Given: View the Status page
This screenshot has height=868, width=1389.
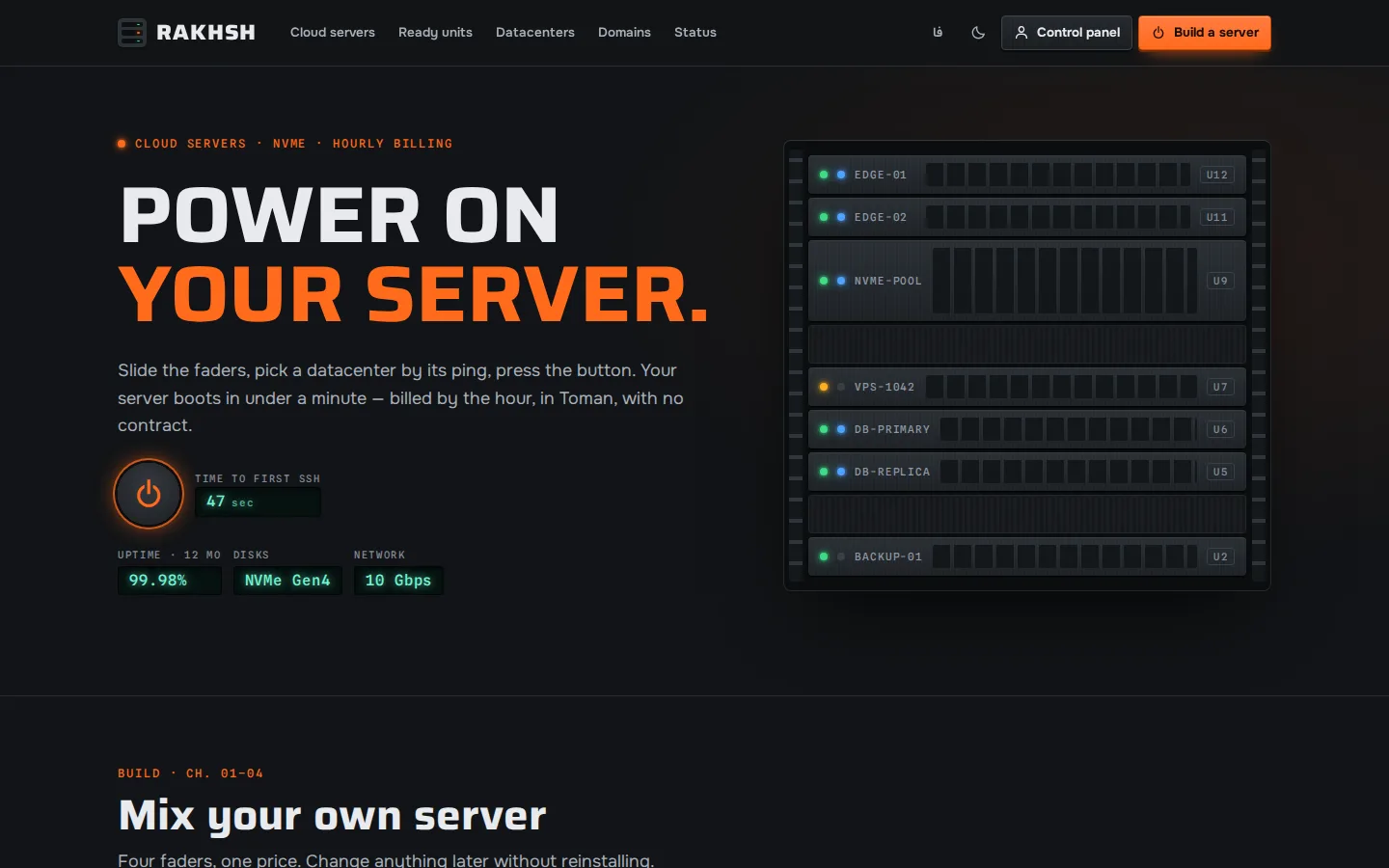Looking at the screenshot, I should point(695,33).
